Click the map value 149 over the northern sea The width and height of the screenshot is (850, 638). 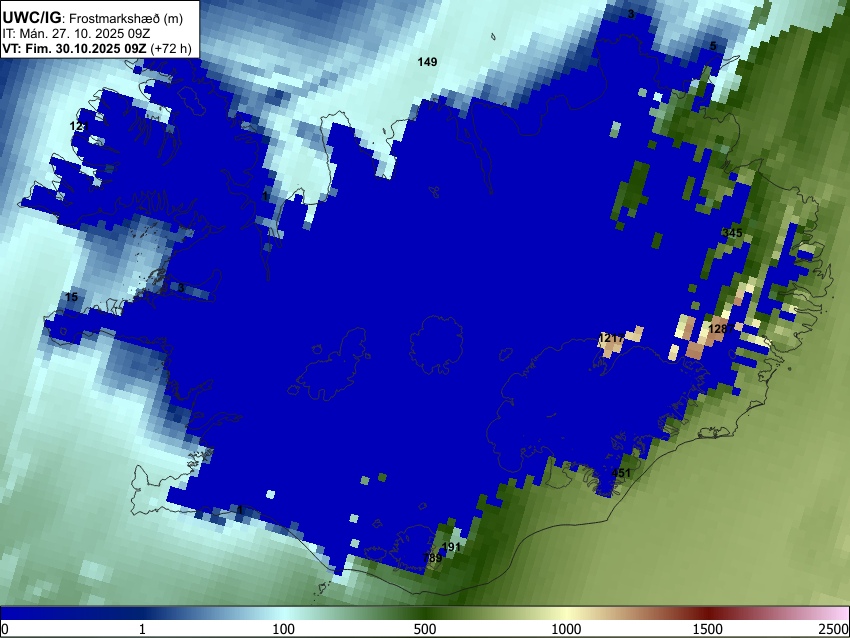click(427, 62)
